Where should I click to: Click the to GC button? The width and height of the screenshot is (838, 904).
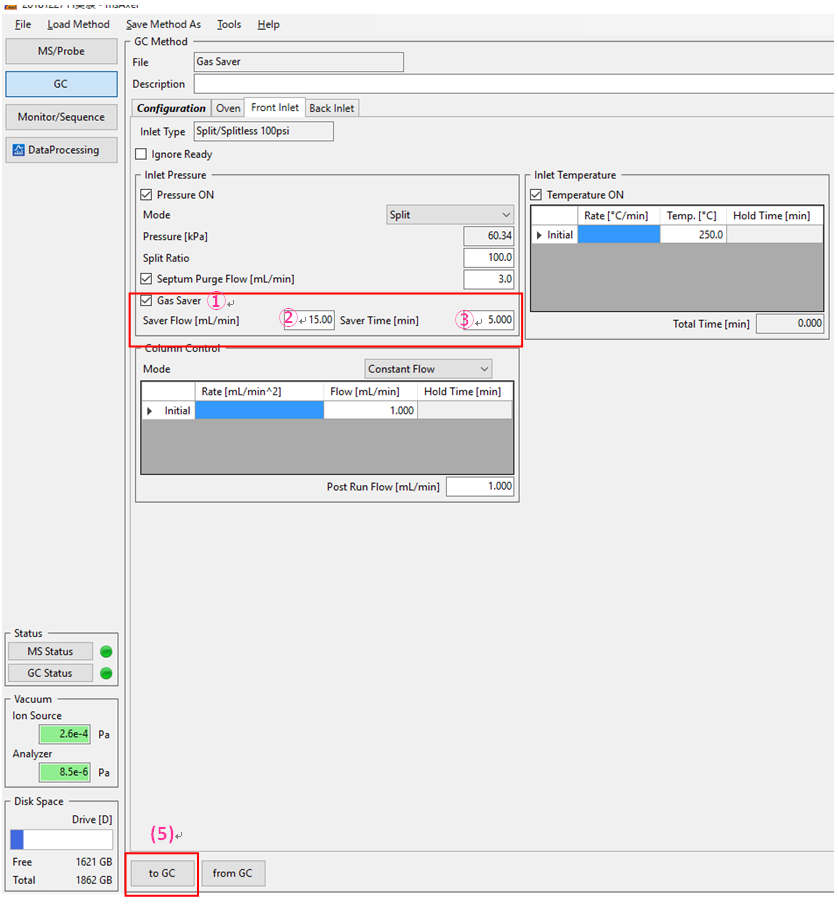162,873
